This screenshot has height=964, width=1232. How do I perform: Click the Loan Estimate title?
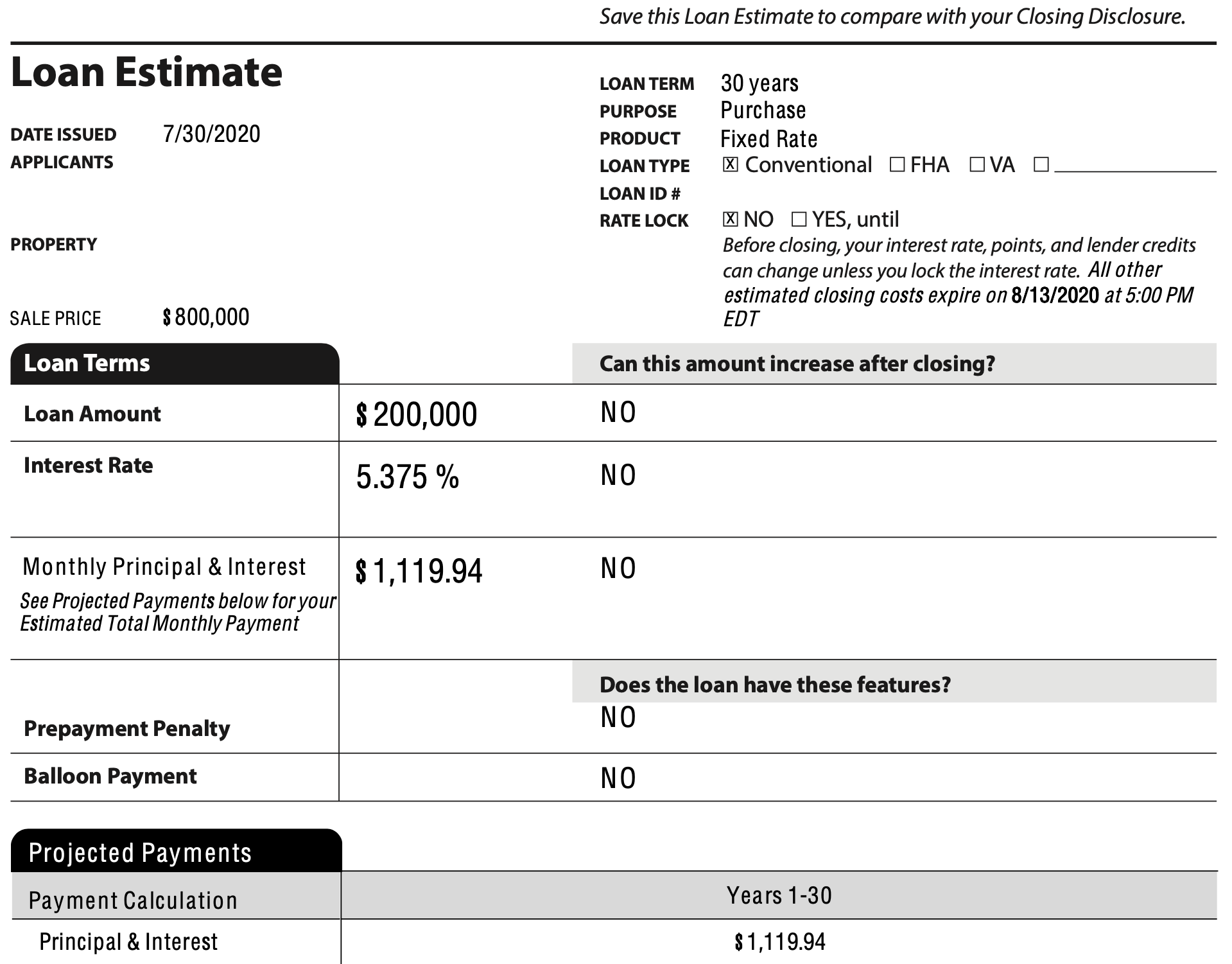coord(146,72)
